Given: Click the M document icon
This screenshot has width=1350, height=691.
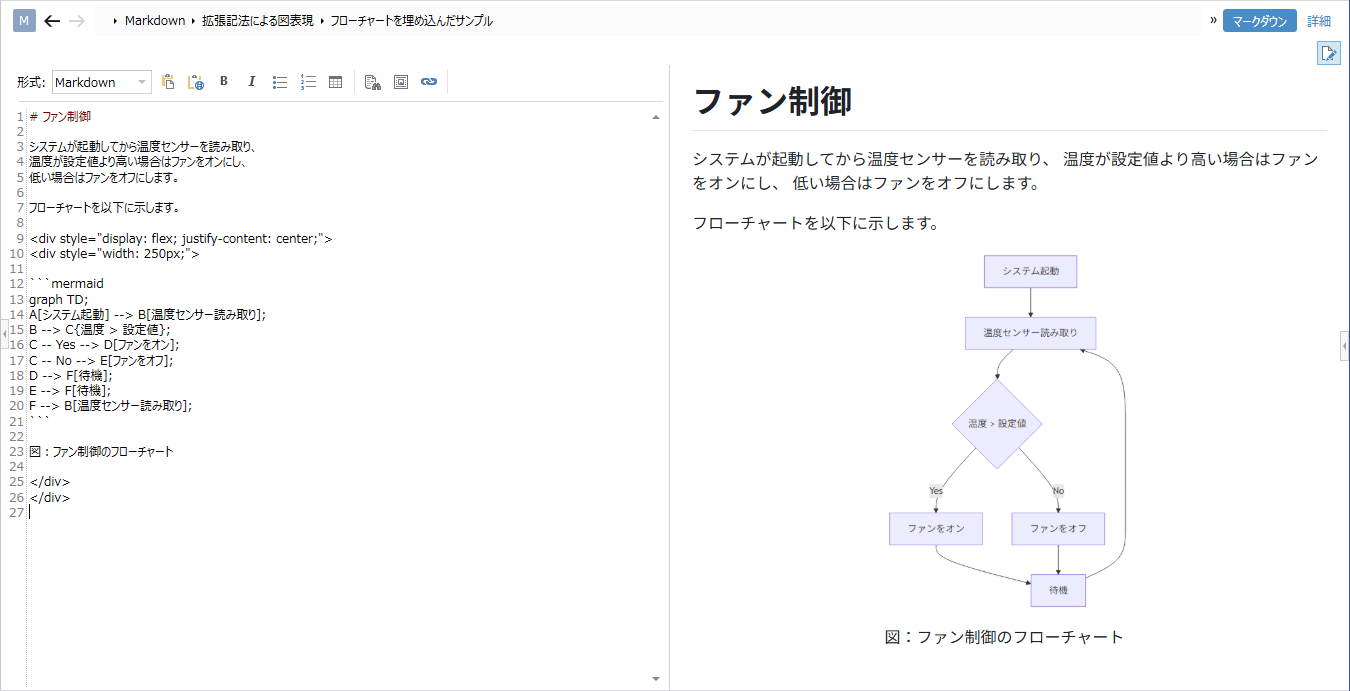Looking at the screenshot, I should coord(25,20).
